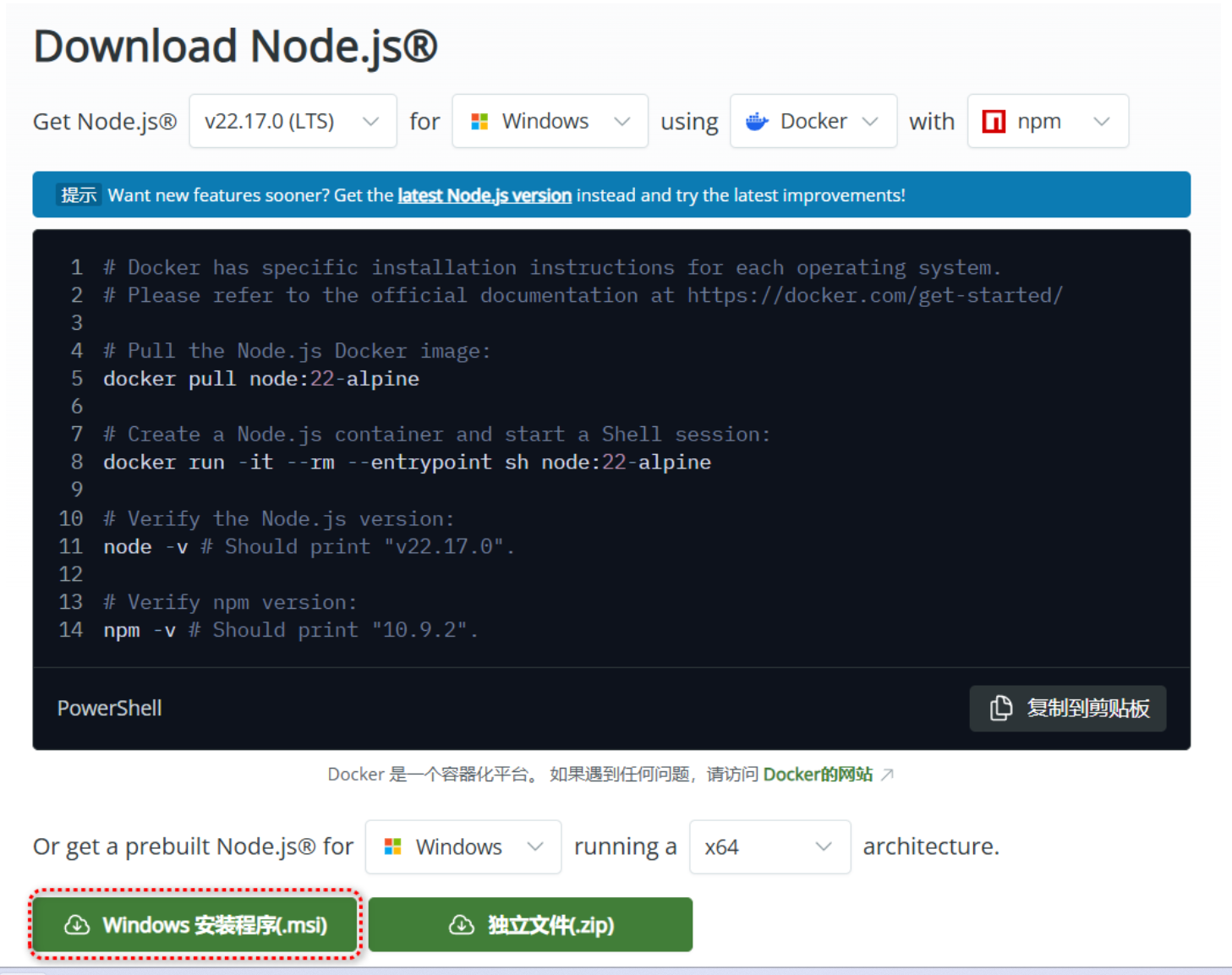Download the 独立文件(.zip) archive
The height and width of the screenshot is (975, 1232).
pos(530,924)
